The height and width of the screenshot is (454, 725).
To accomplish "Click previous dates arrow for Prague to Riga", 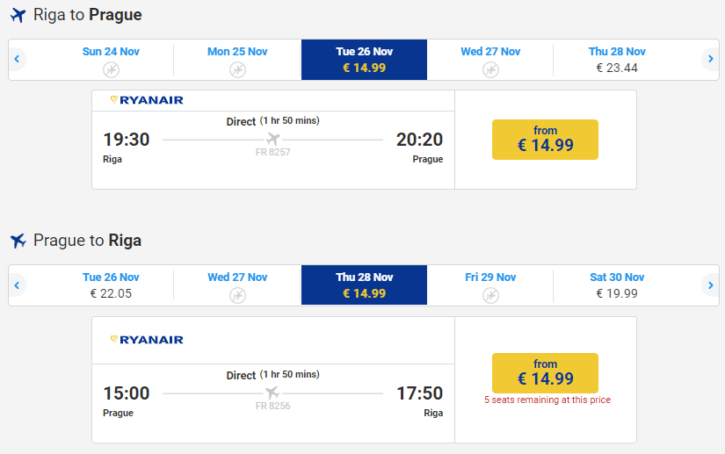I will coord(17,285).
